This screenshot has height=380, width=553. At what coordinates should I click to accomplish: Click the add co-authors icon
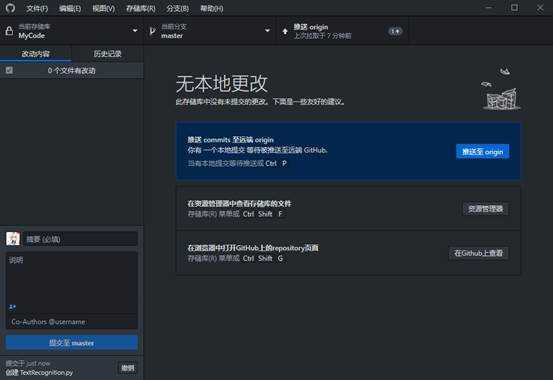(12, 307)
